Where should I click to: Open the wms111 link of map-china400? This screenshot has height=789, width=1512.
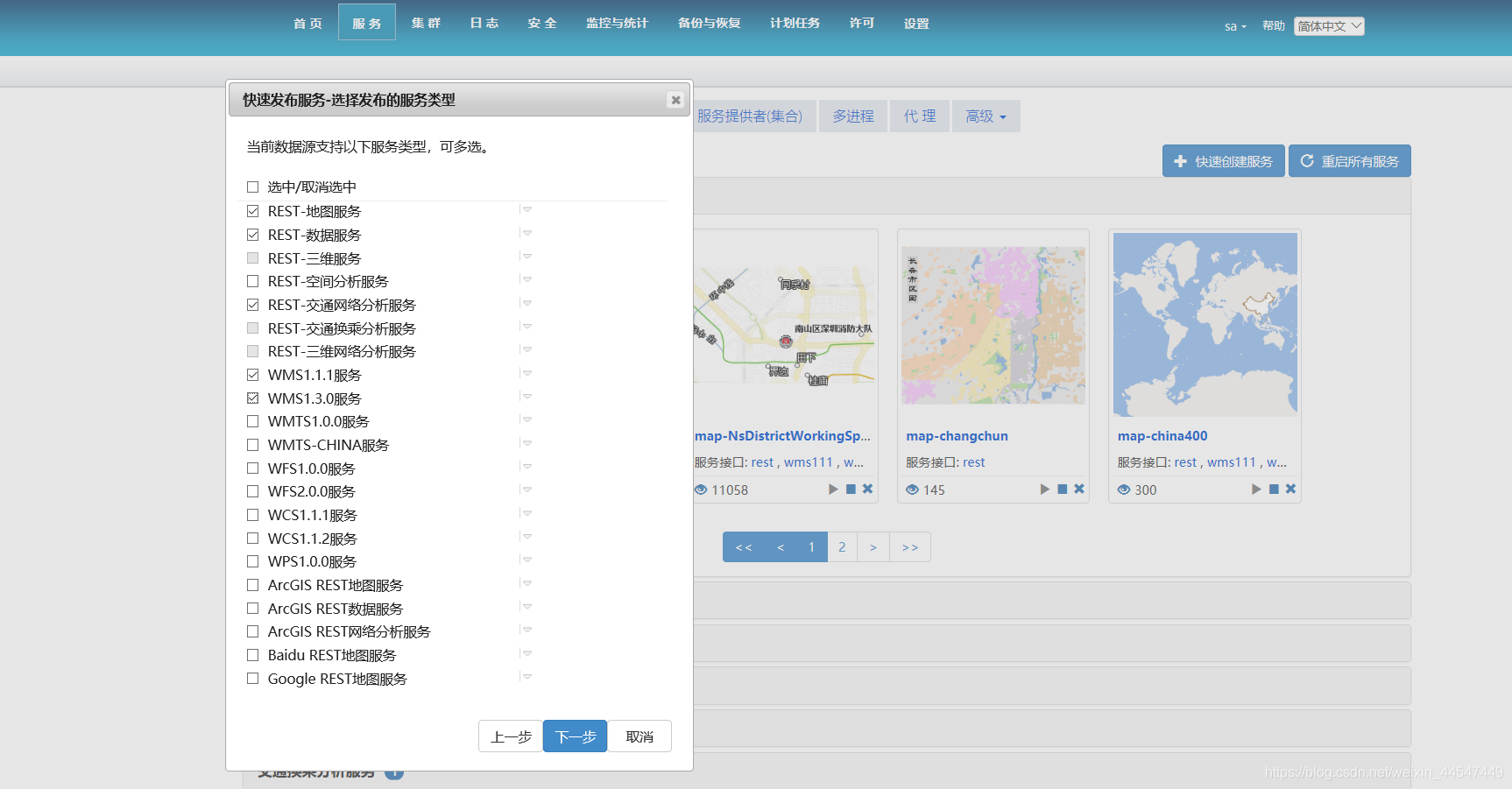(x=1231, y=462)
